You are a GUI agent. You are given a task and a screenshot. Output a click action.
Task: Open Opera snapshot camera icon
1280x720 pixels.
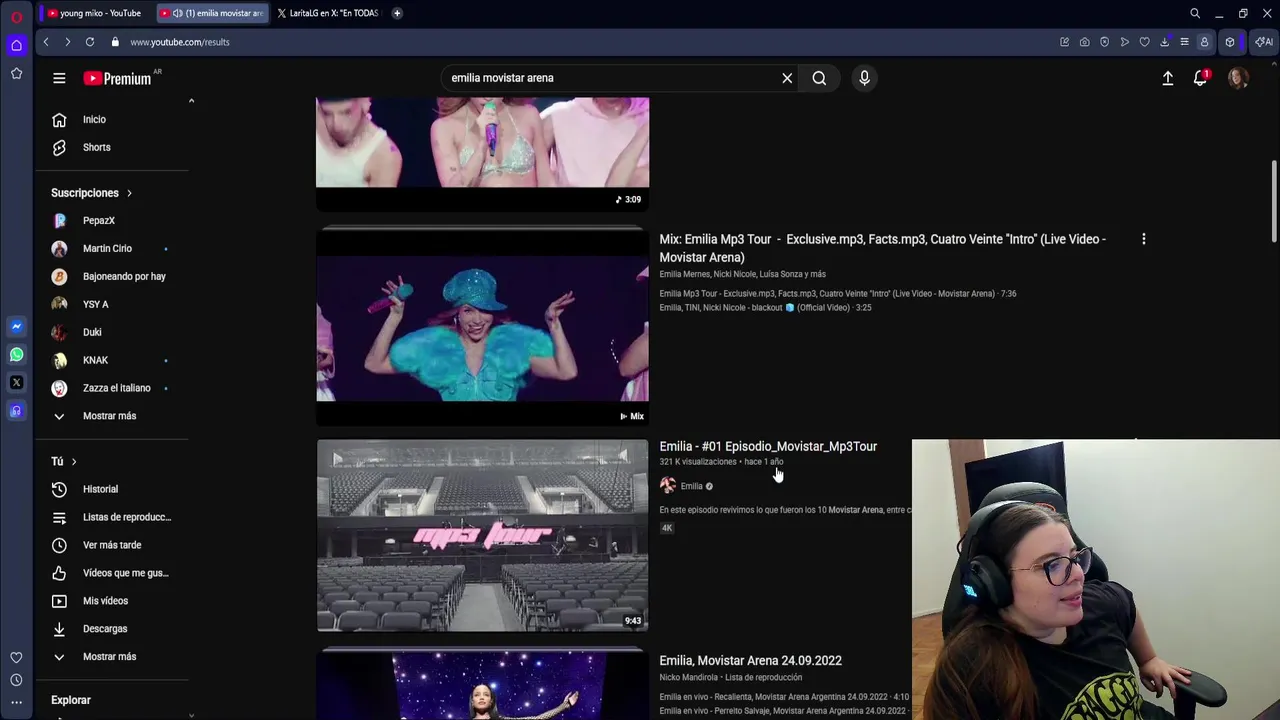pyautogui.click(x=1084, y=42)
